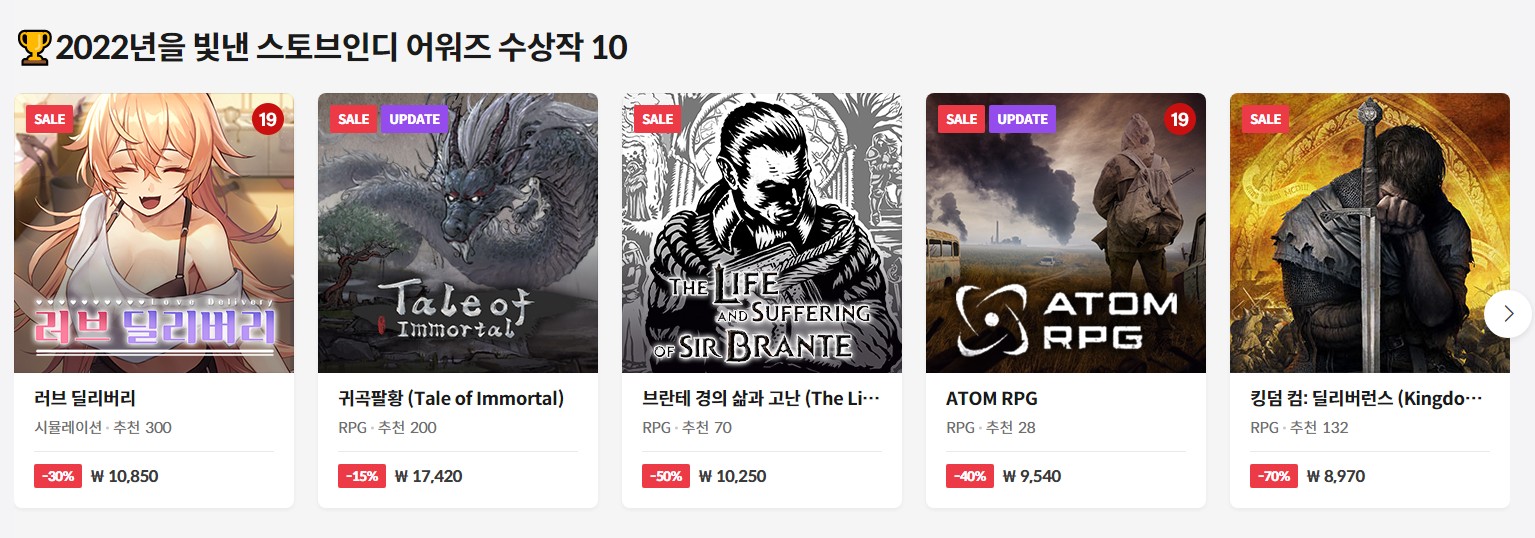
Task: Click the 귀곡팔황 (Tale of Immortal) title link
Action: (451, 398)
